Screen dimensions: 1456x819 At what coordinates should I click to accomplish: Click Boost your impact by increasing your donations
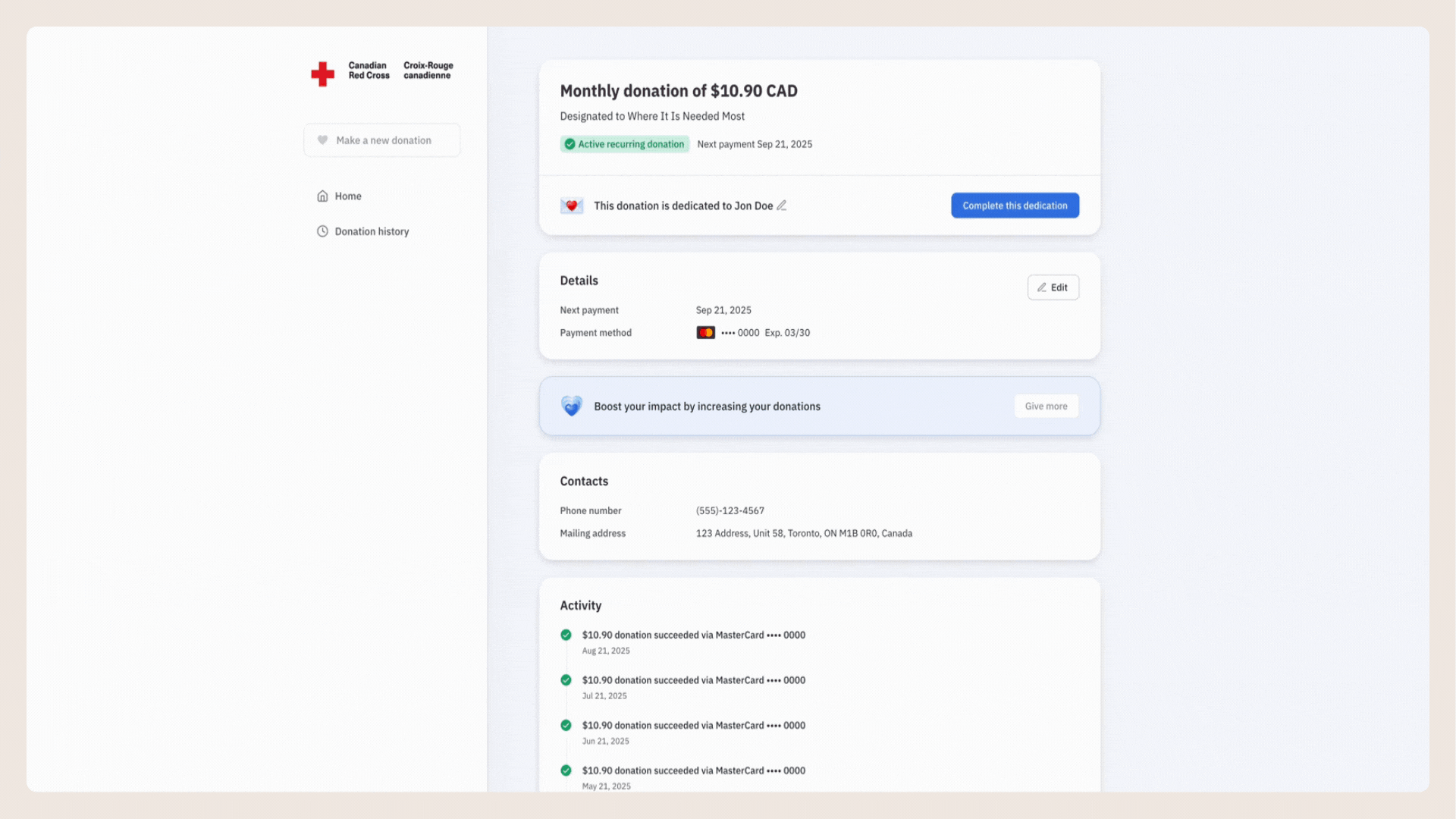point(707,406)
